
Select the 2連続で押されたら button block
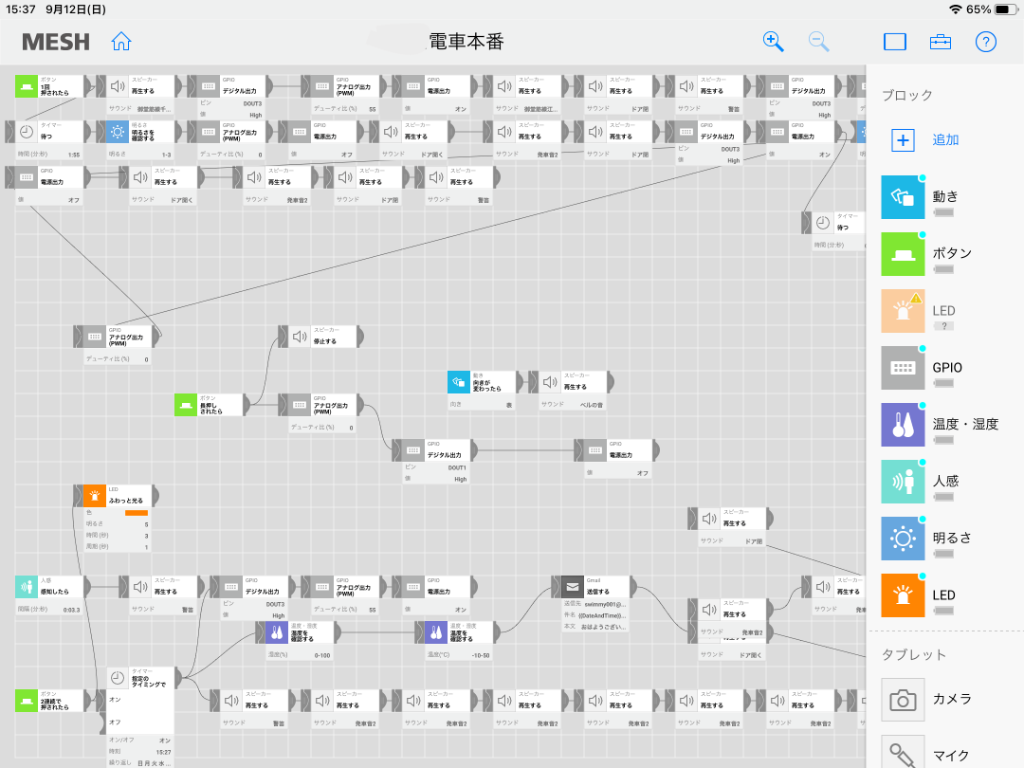point(50,701)
